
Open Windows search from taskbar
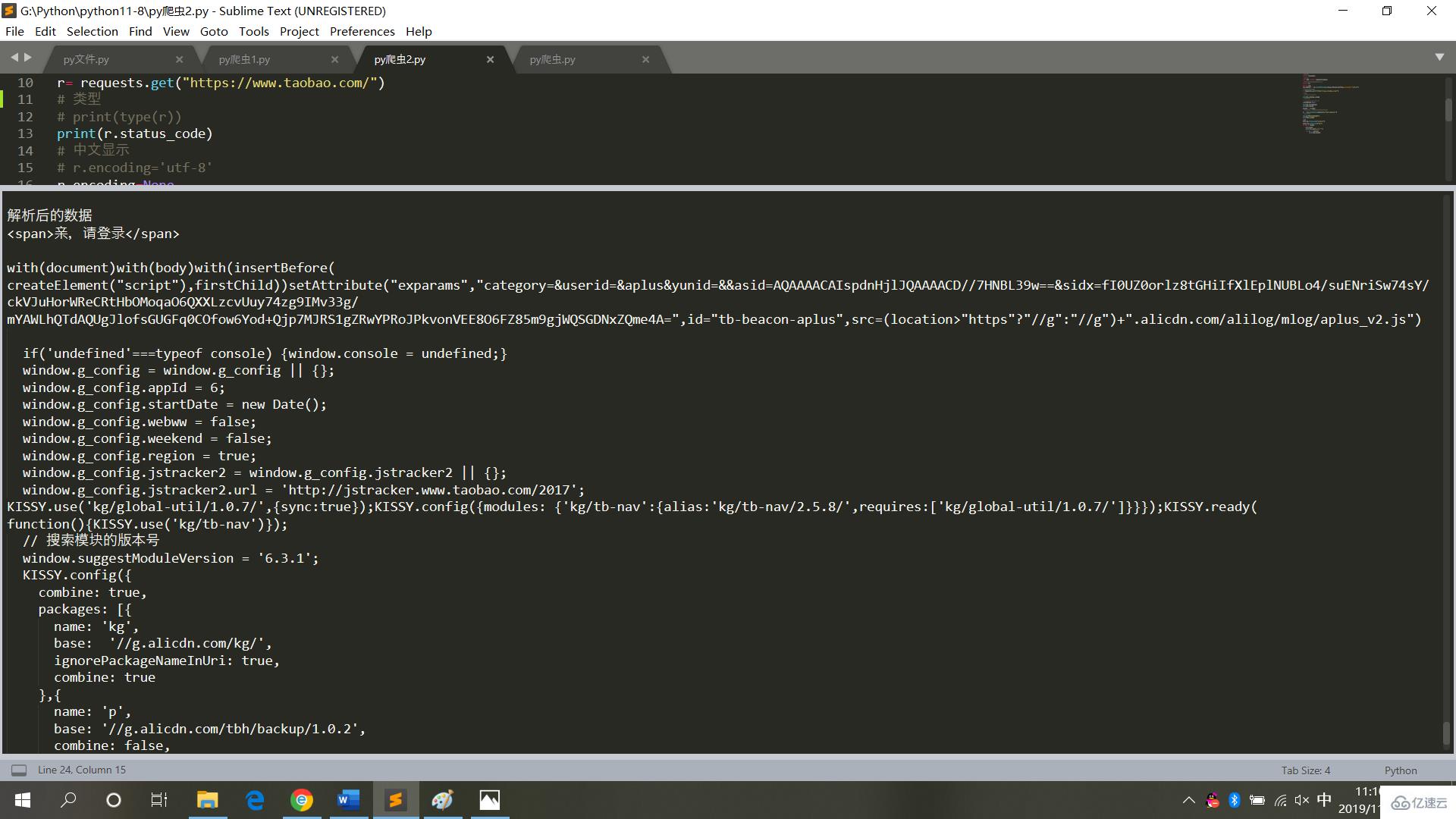[x=68, y=800]
